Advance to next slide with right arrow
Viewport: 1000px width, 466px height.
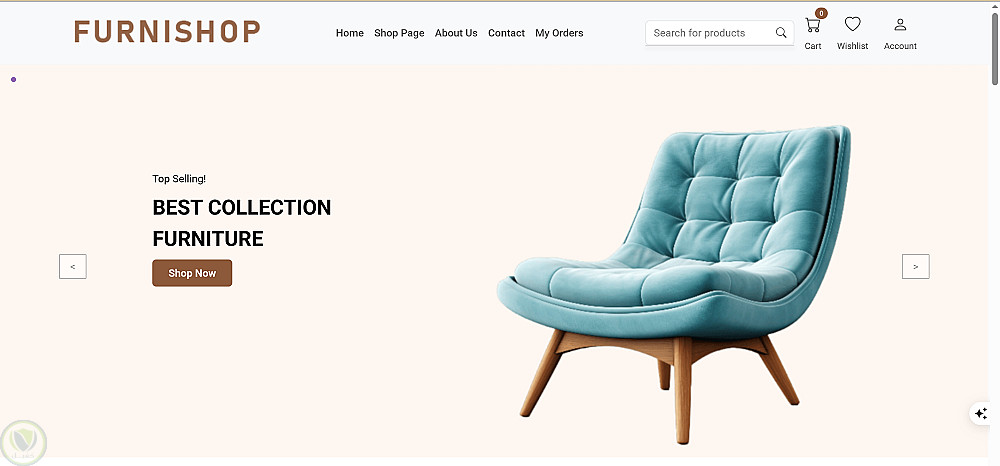[915, 266]
